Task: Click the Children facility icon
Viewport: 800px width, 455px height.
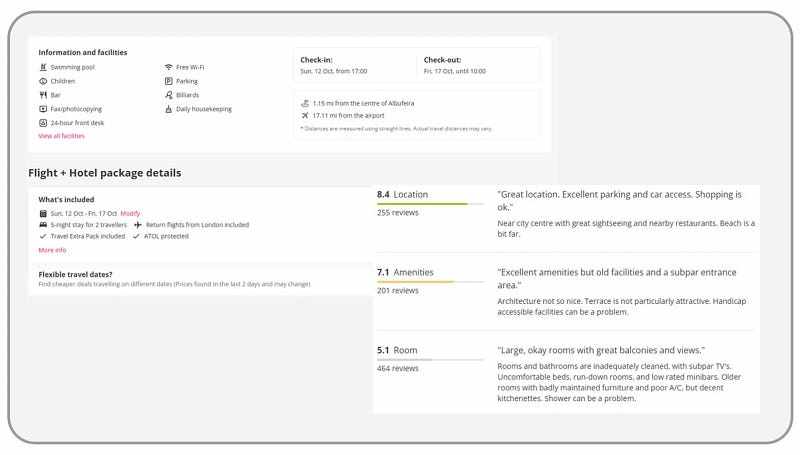Action: coord(43,81)
